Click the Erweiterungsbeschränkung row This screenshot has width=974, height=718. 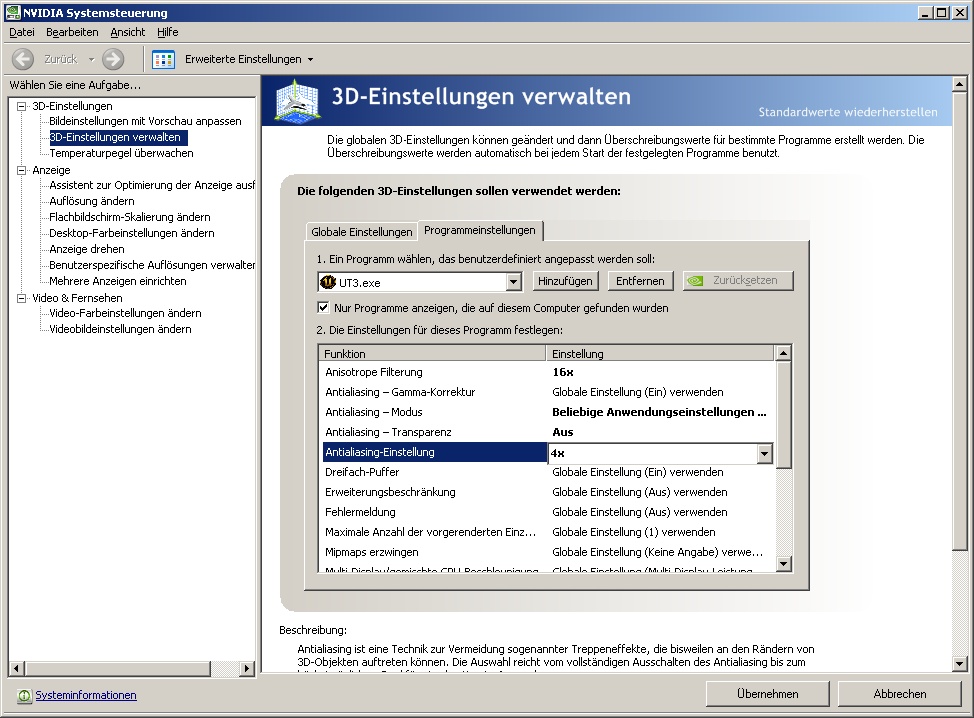pos(548,492)
